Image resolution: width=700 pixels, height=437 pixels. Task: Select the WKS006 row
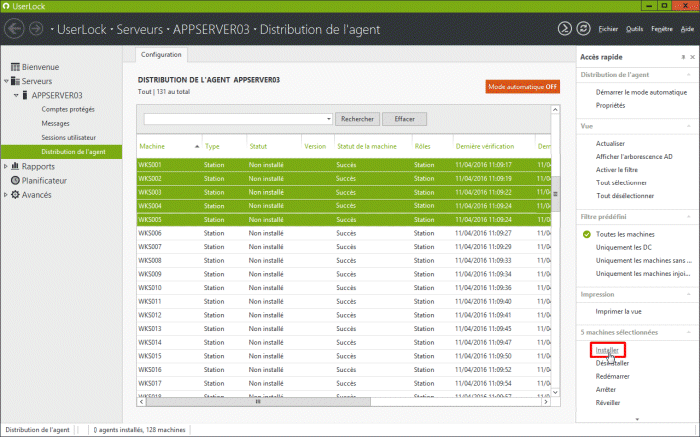point(344,233)
